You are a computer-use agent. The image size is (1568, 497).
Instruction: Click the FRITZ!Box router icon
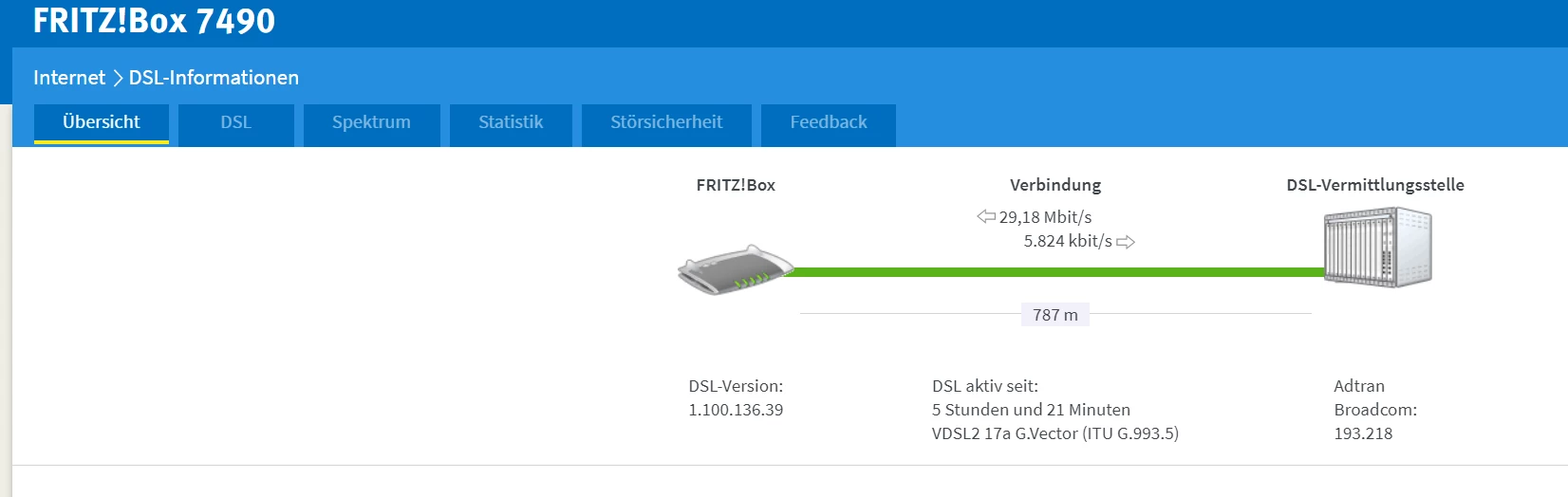736,269
